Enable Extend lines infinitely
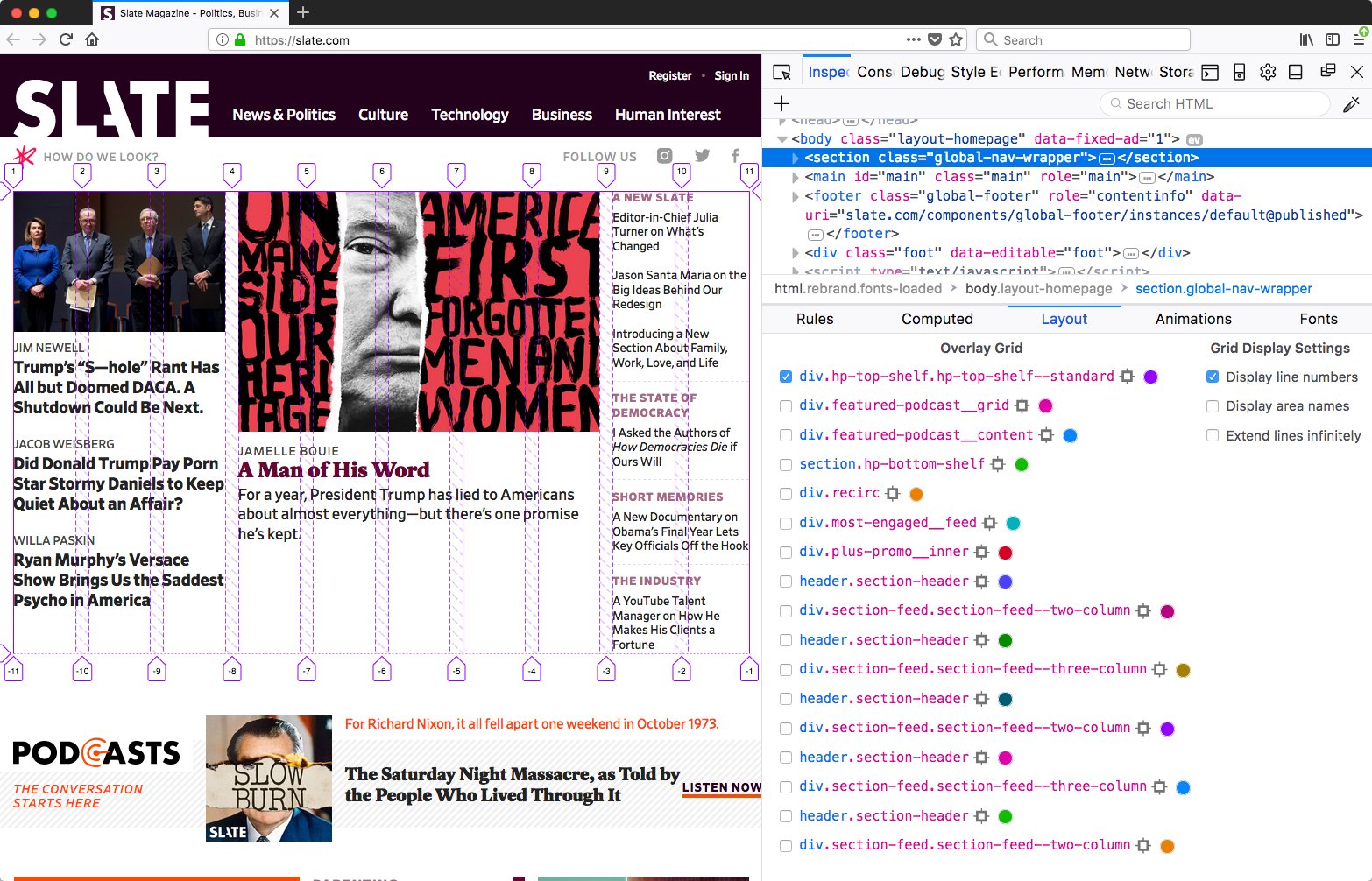 (1213, 435)
